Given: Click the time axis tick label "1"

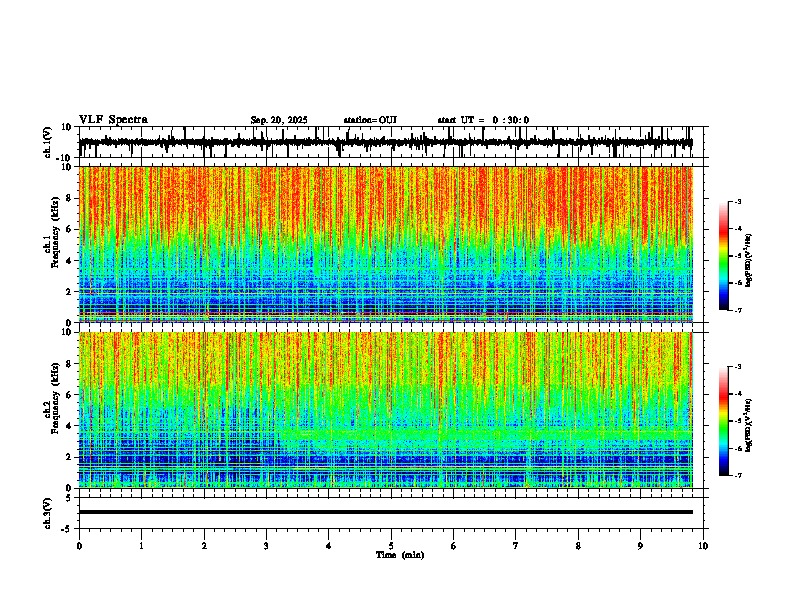Looking at the screenshot, I should 141,546.
